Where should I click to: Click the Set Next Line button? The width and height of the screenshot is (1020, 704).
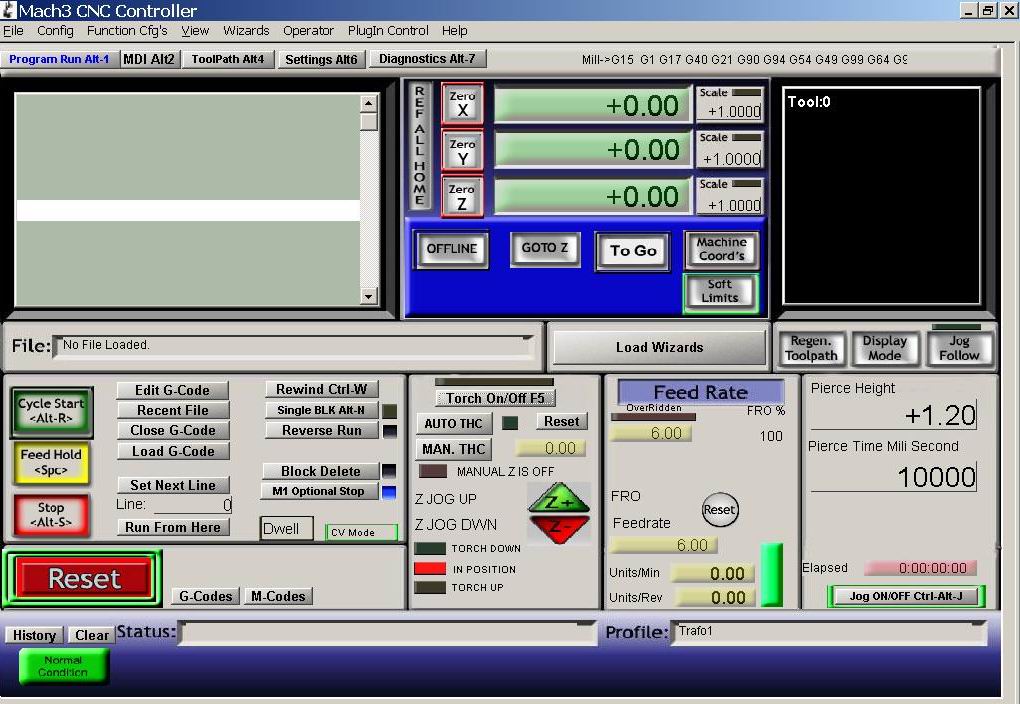click(x=172, y=485)
